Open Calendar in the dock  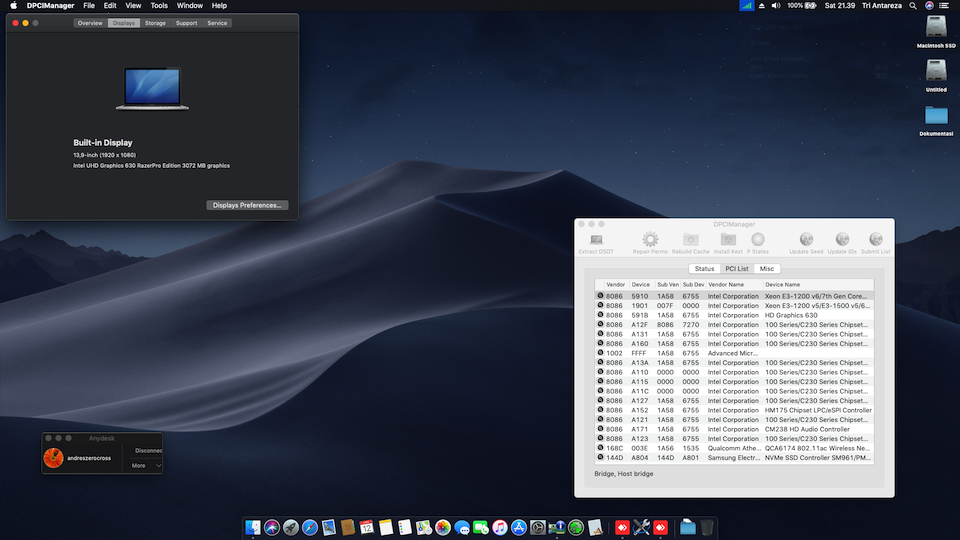(367, 527)
